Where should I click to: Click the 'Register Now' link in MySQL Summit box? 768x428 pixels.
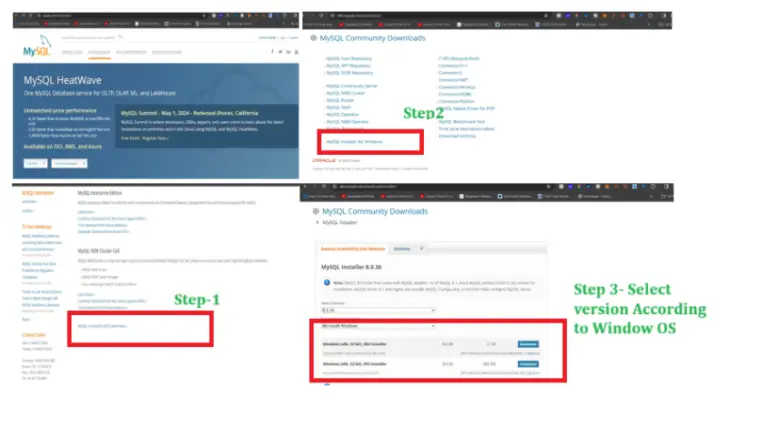tap(155, 138)
